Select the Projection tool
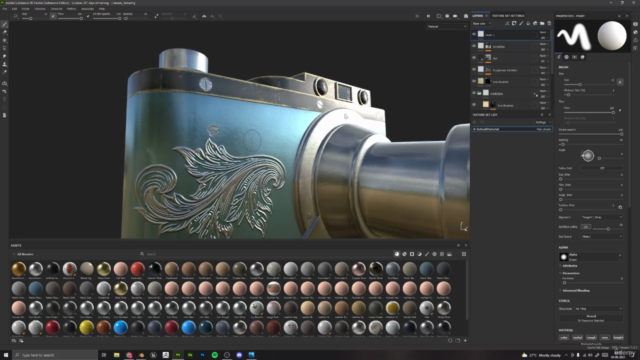The image size is (640, 360). [x=4, y=40]
